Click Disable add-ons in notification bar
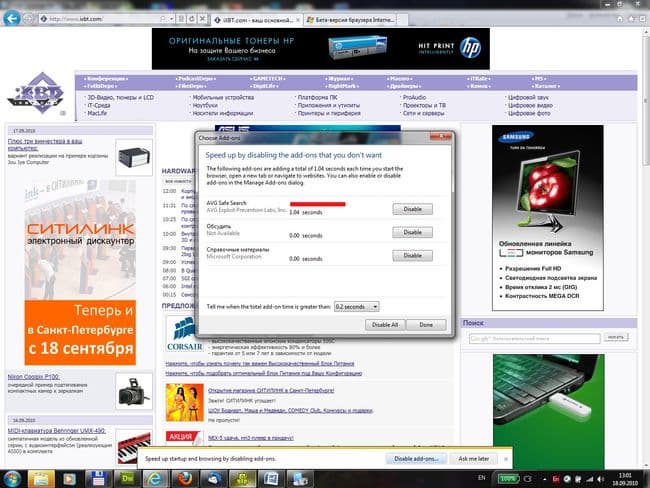 pos(416,459)
